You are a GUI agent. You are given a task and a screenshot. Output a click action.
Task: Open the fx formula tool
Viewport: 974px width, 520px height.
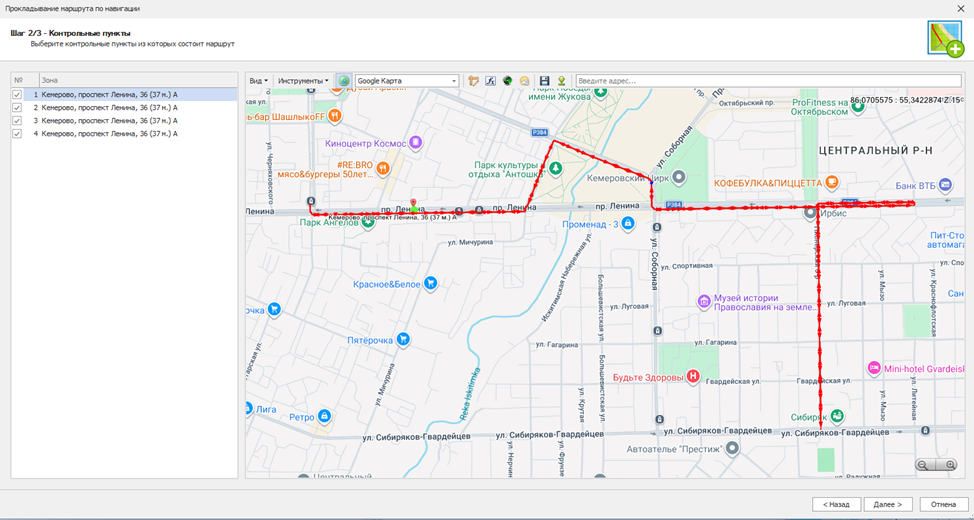pyautogui.click(x=490, y=81)
